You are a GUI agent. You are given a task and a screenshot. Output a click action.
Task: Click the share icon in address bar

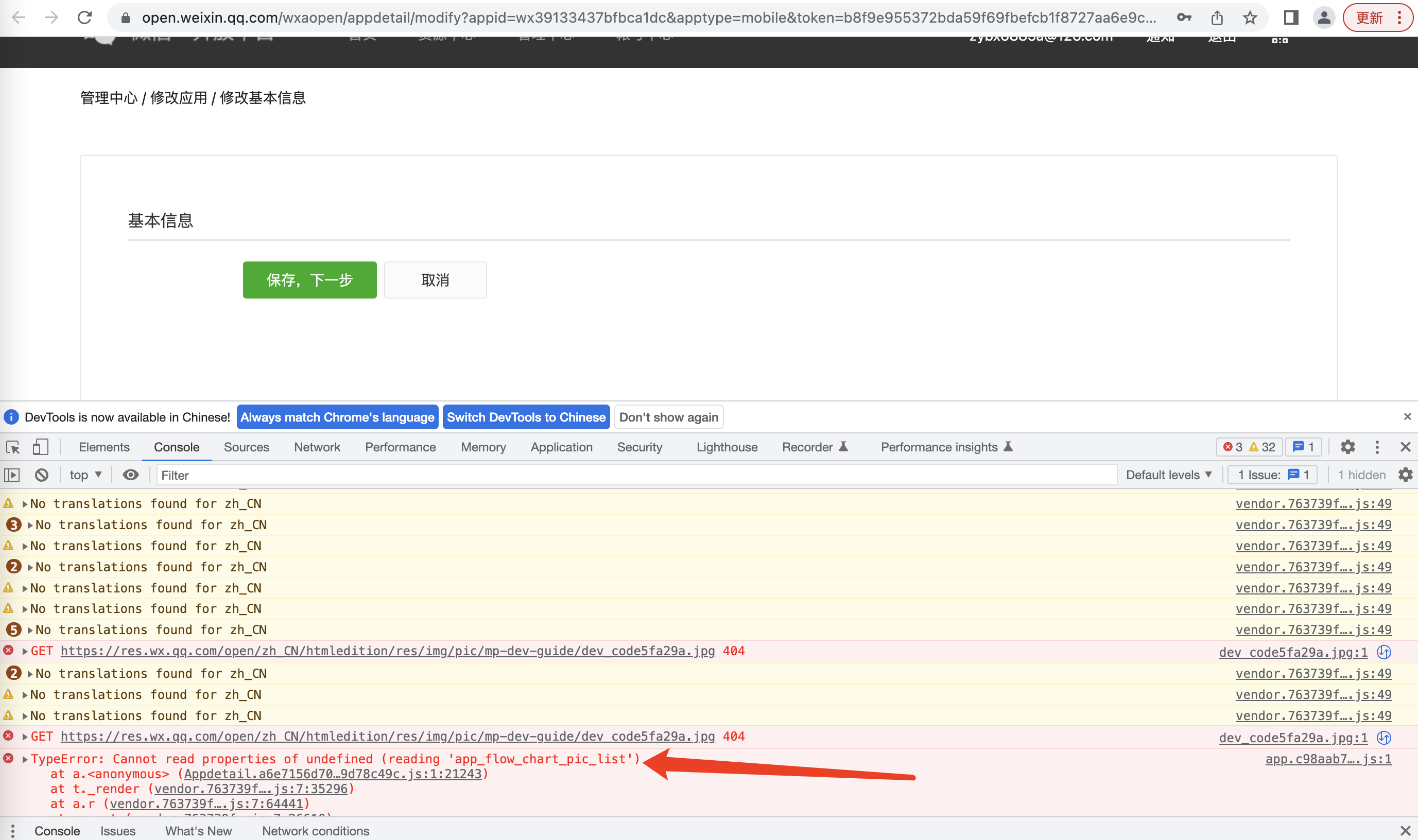tap(1217, 17)
